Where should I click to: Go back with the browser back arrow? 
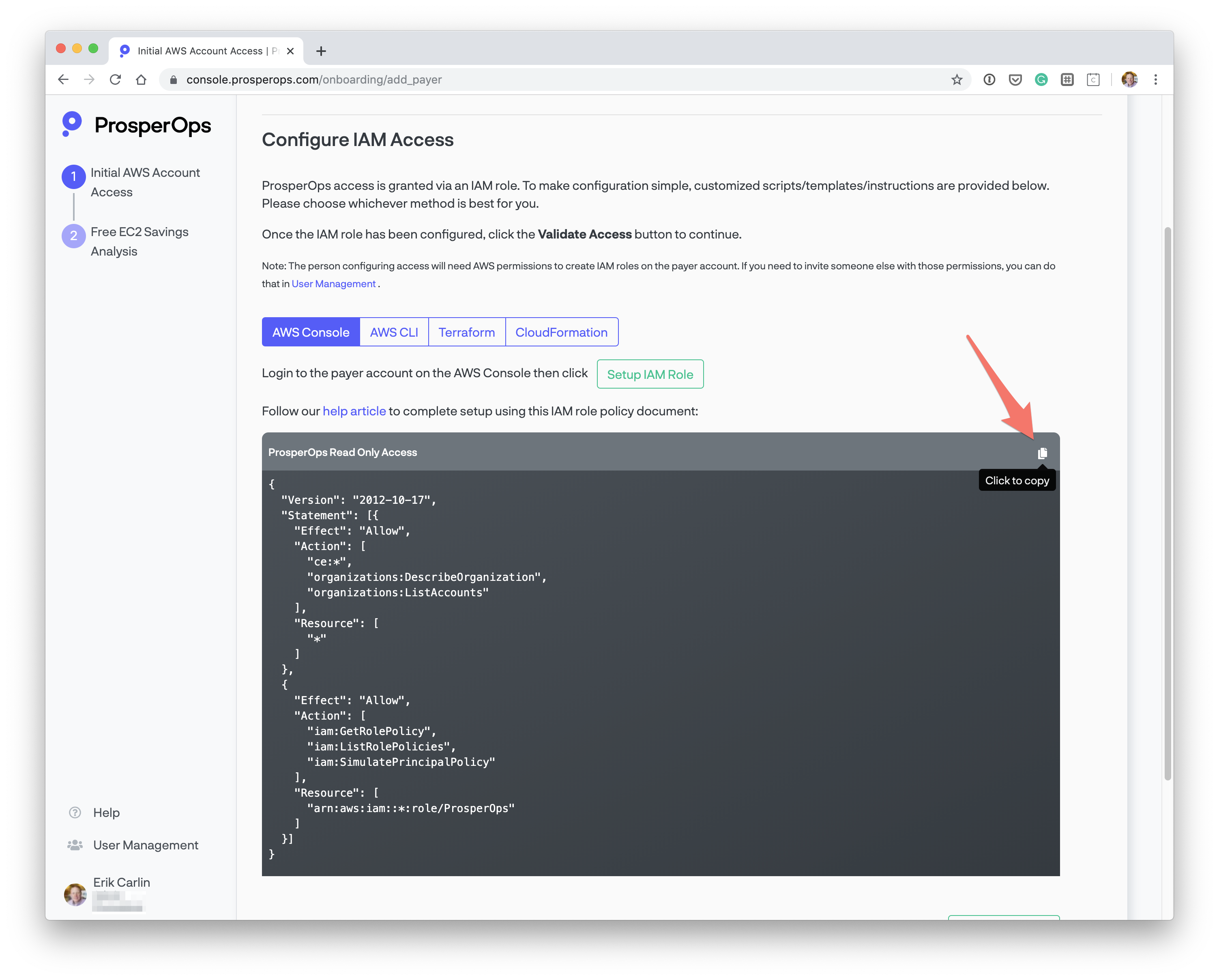(63, 80)
